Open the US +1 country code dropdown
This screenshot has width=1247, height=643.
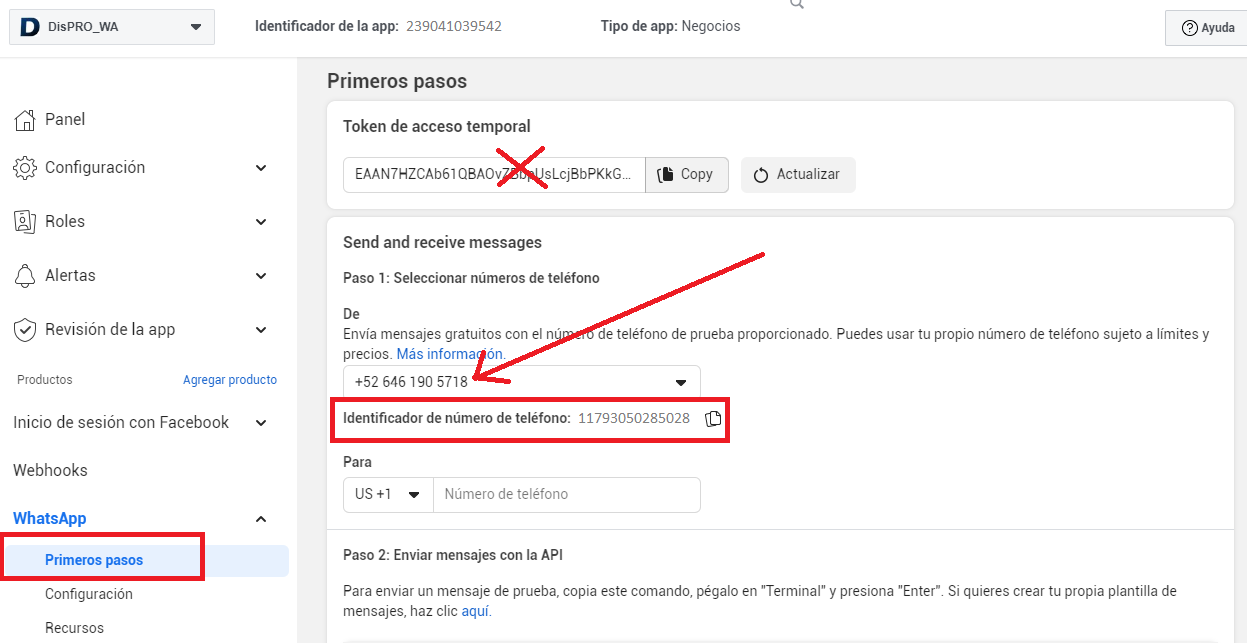[x=388, y=494]
